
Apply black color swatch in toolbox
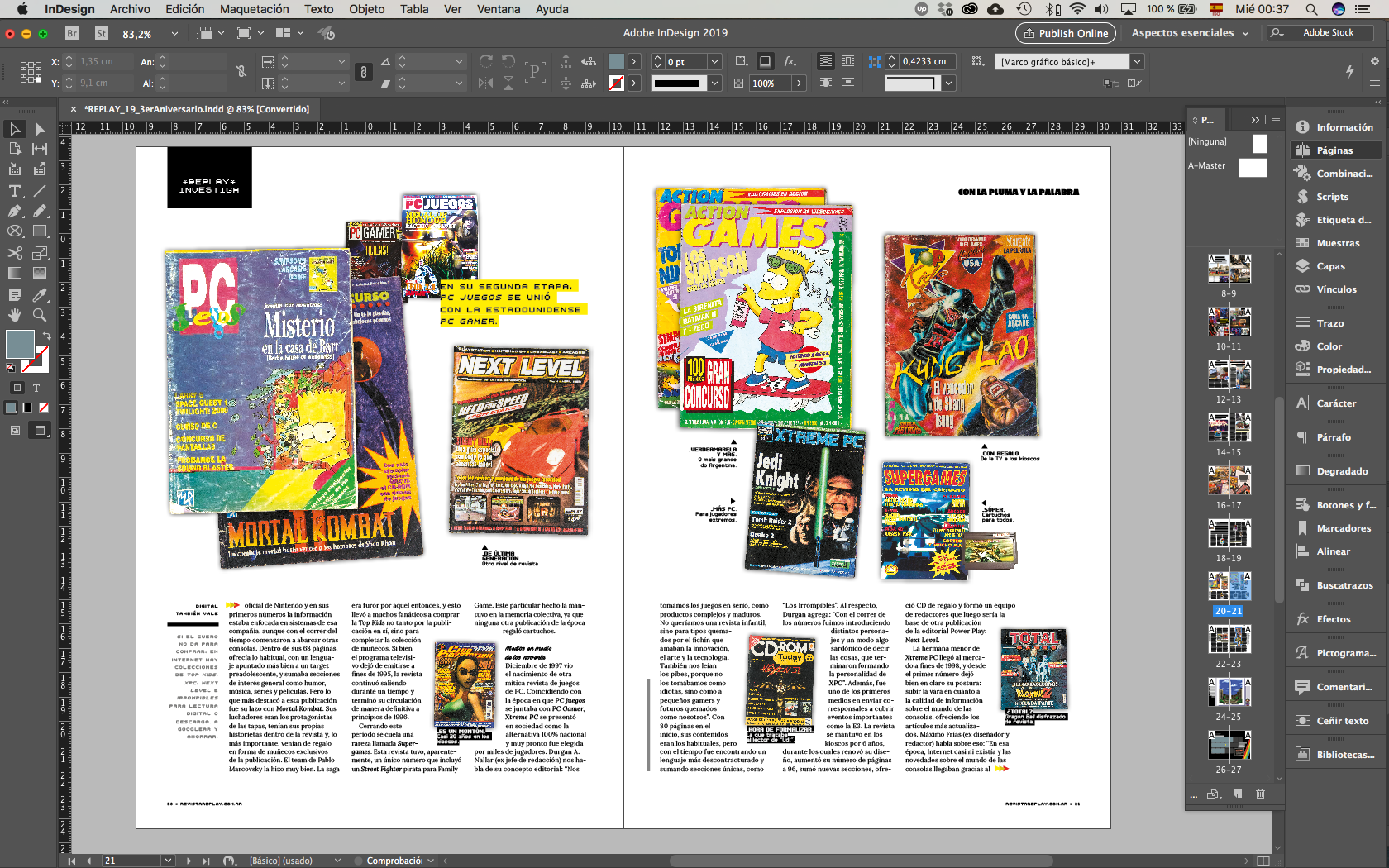point(27,408)
